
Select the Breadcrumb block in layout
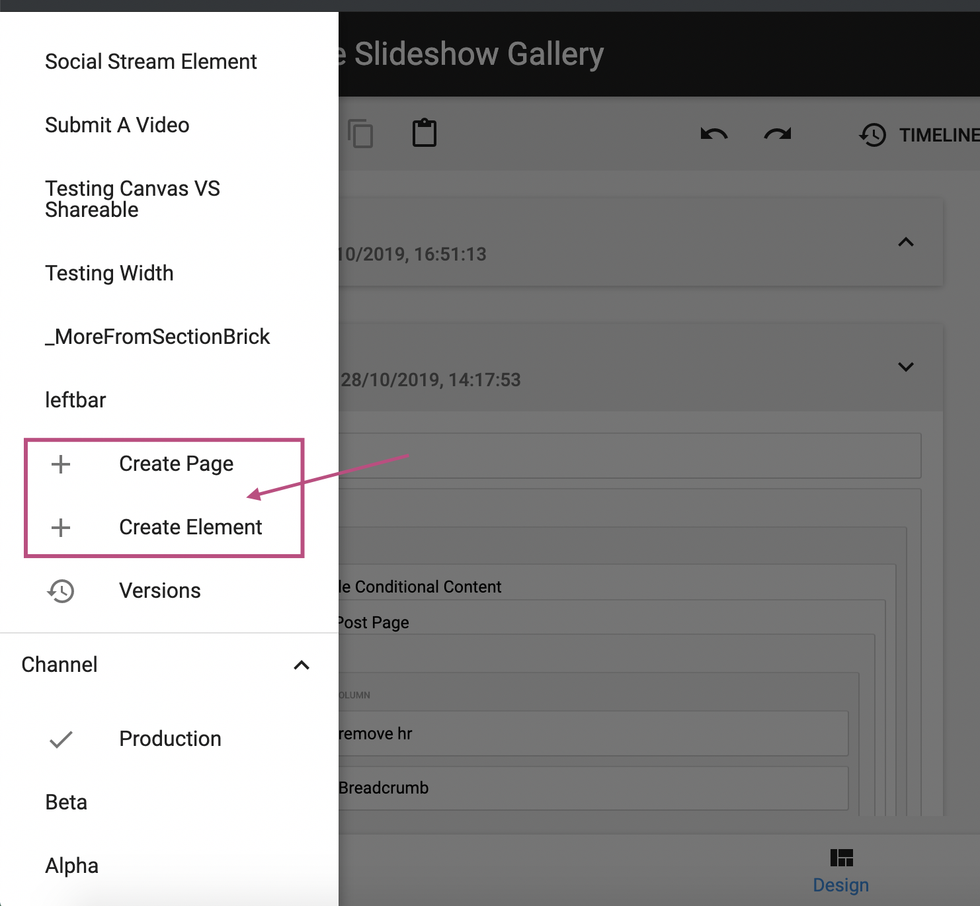coord(590,788)
